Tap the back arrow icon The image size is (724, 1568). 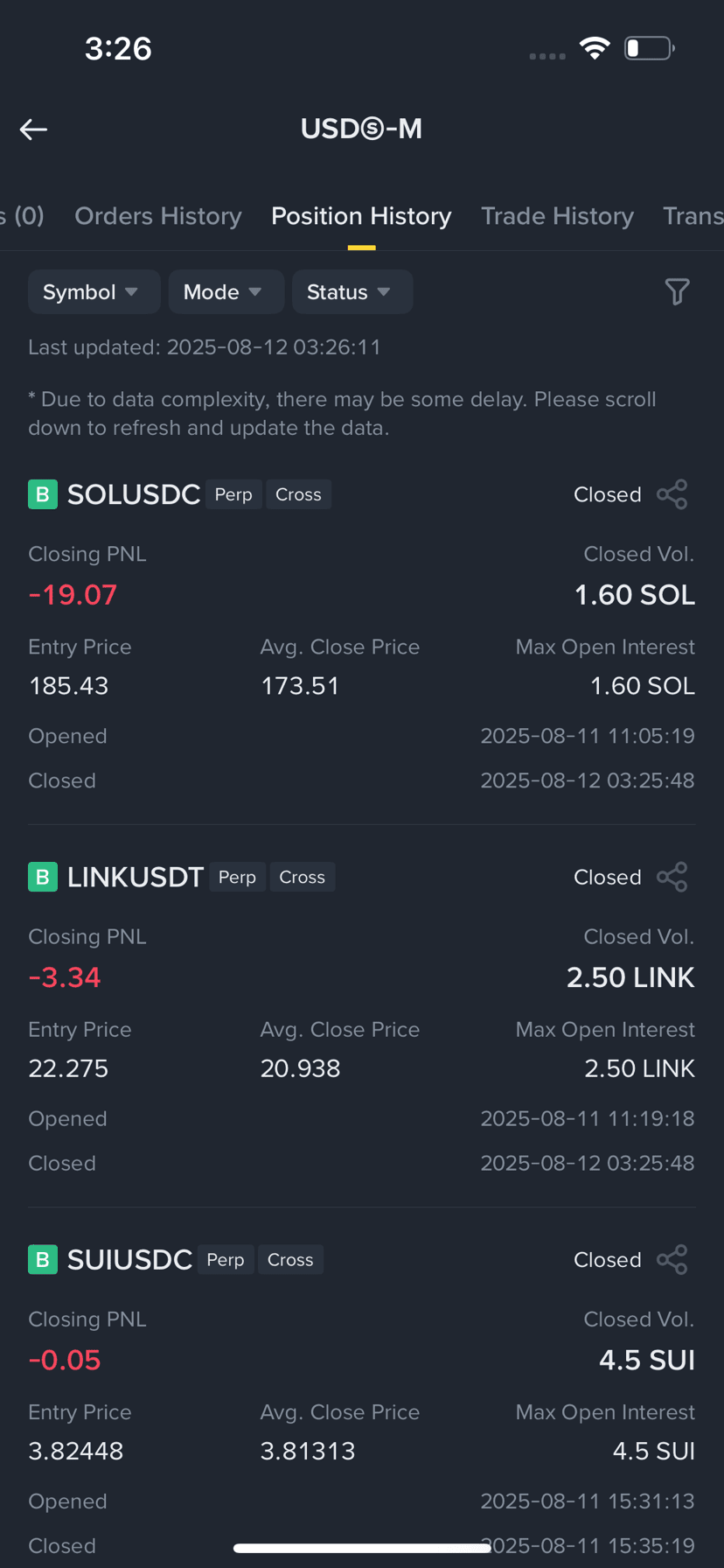pyautogui.click(x=33, y=129)
